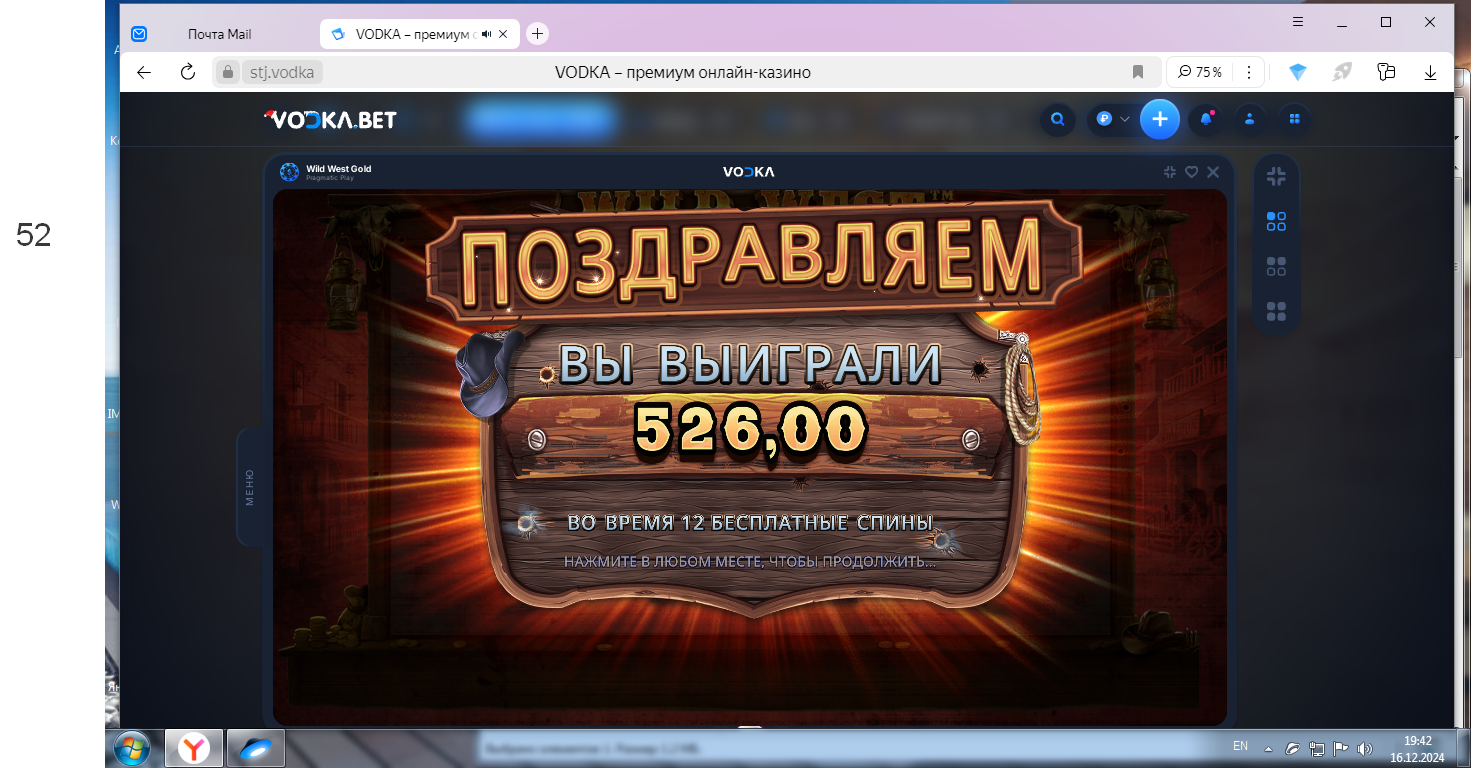This screenshot has width=1471, height=768.
Task: Click the Wild West Gold provider icon
Action: 289,172
